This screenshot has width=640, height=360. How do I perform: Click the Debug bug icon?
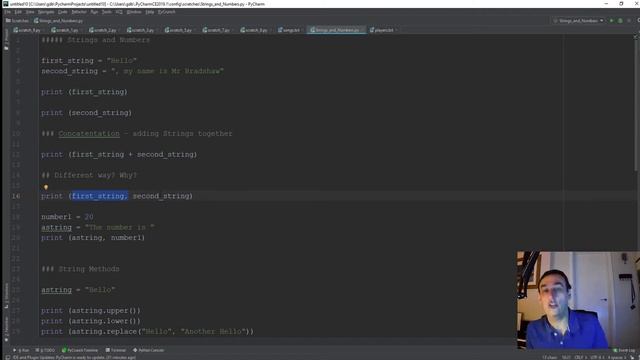click(x=620, y=20)
